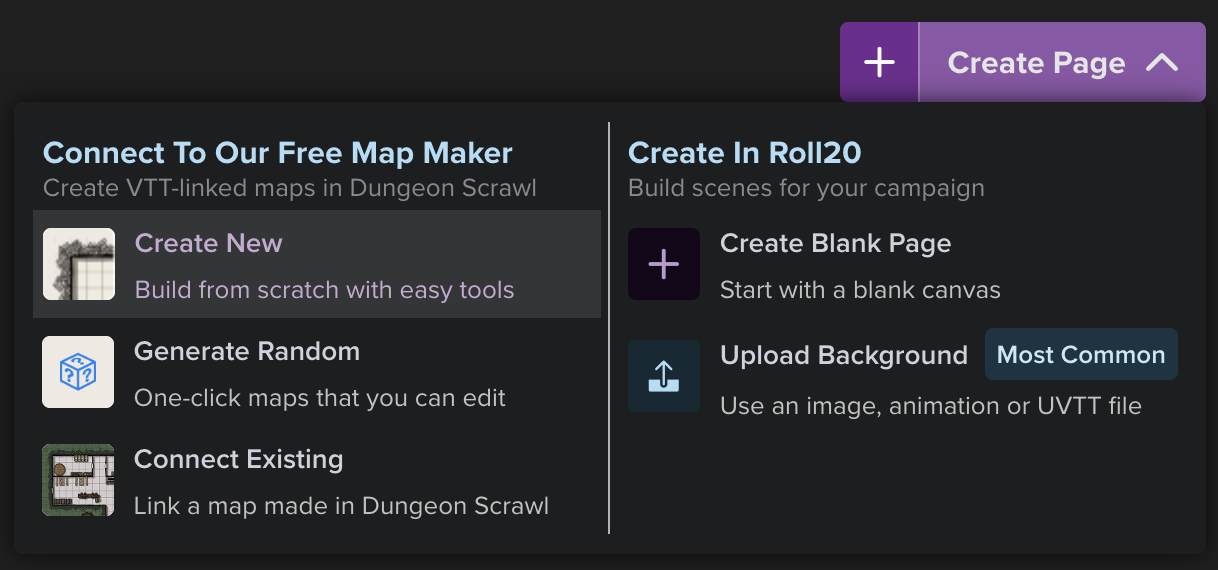Collapse the menu with the Create Page chevron

pyautogui.click(x=1162, y=63)
